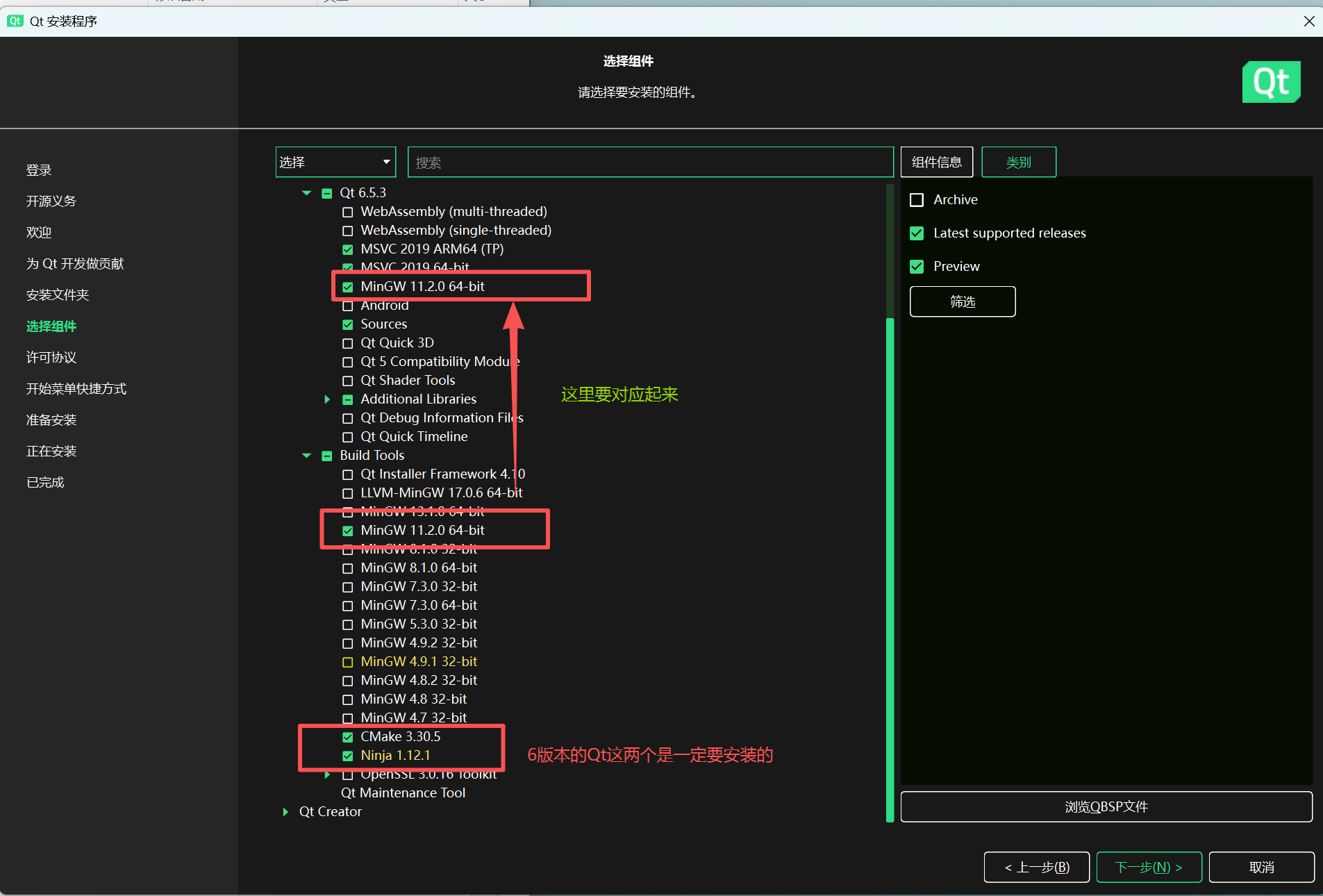Select the Android tree row

[384, 306]
